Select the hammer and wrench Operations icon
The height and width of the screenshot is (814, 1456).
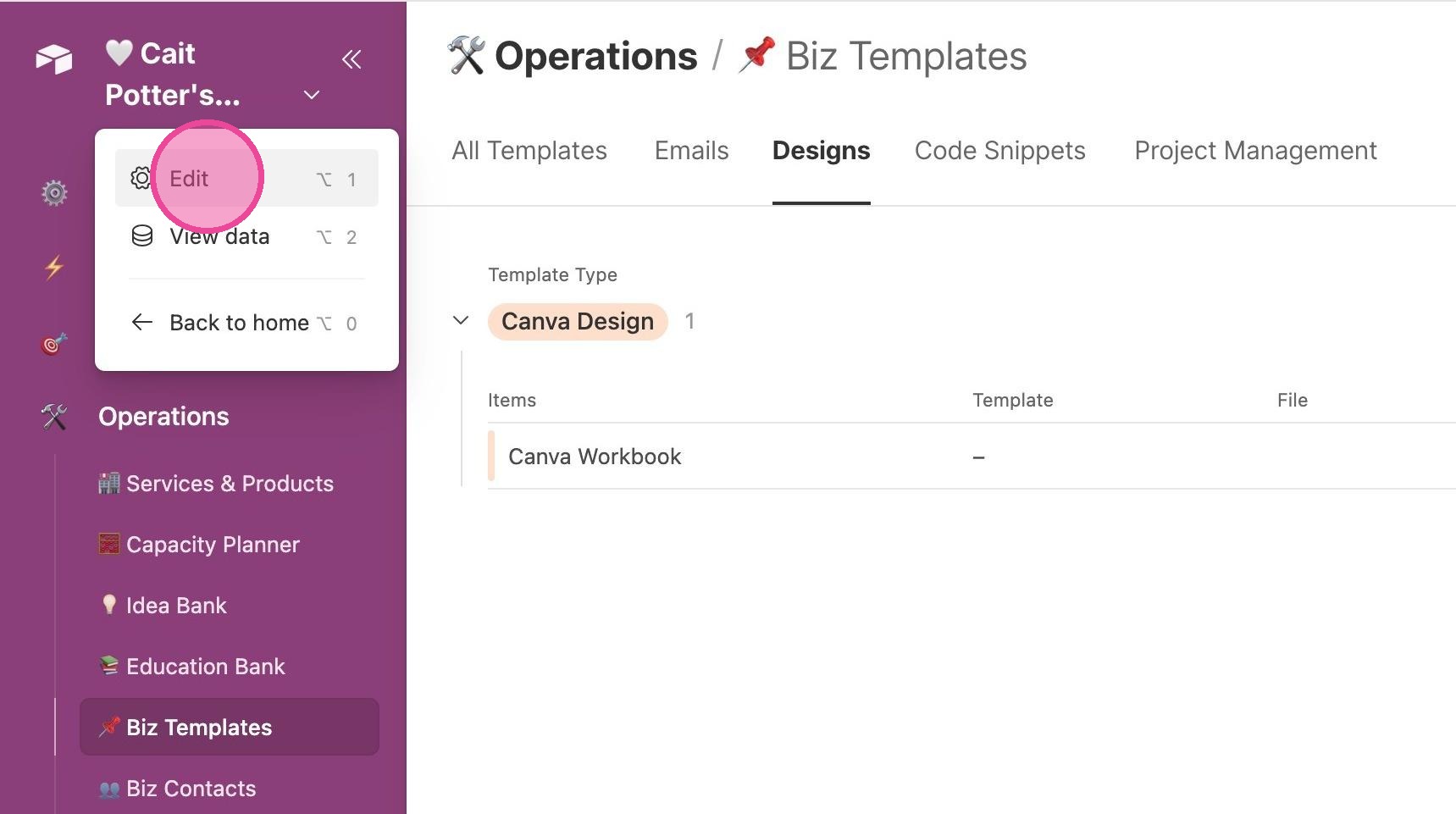54,417
